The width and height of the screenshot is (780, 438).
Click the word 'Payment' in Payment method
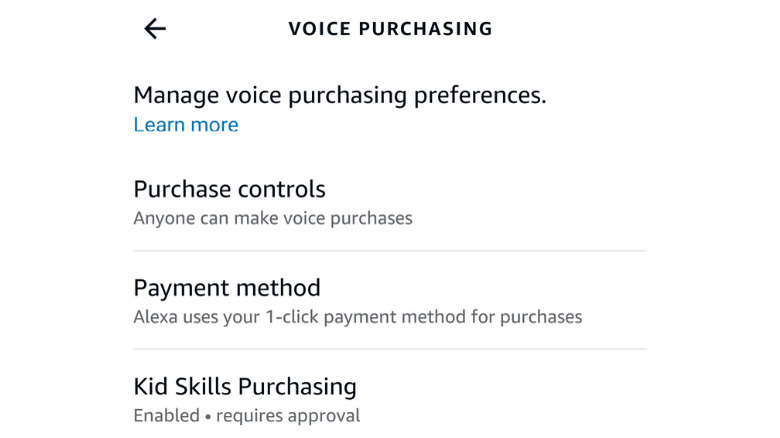[179, 288]
